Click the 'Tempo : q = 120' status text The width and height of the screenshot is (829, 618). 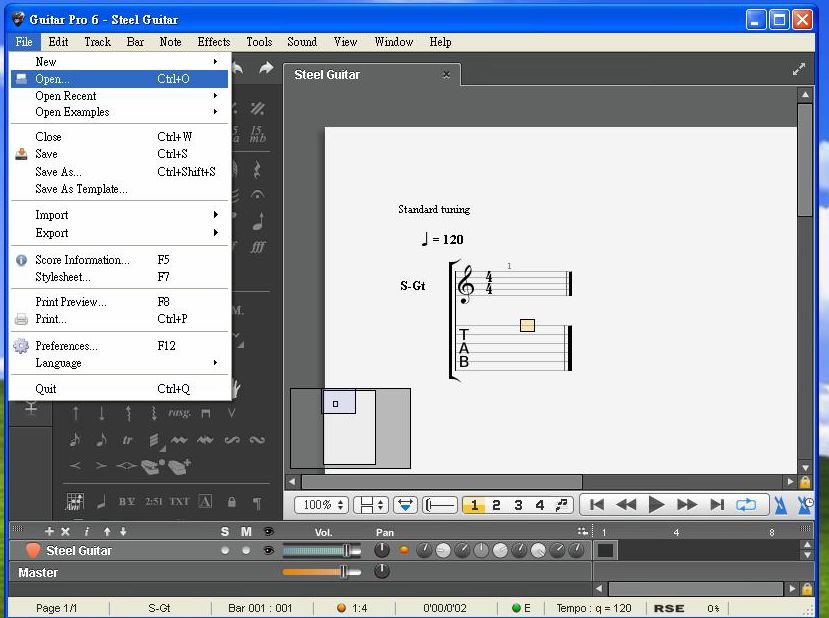[x=594, y=608]
